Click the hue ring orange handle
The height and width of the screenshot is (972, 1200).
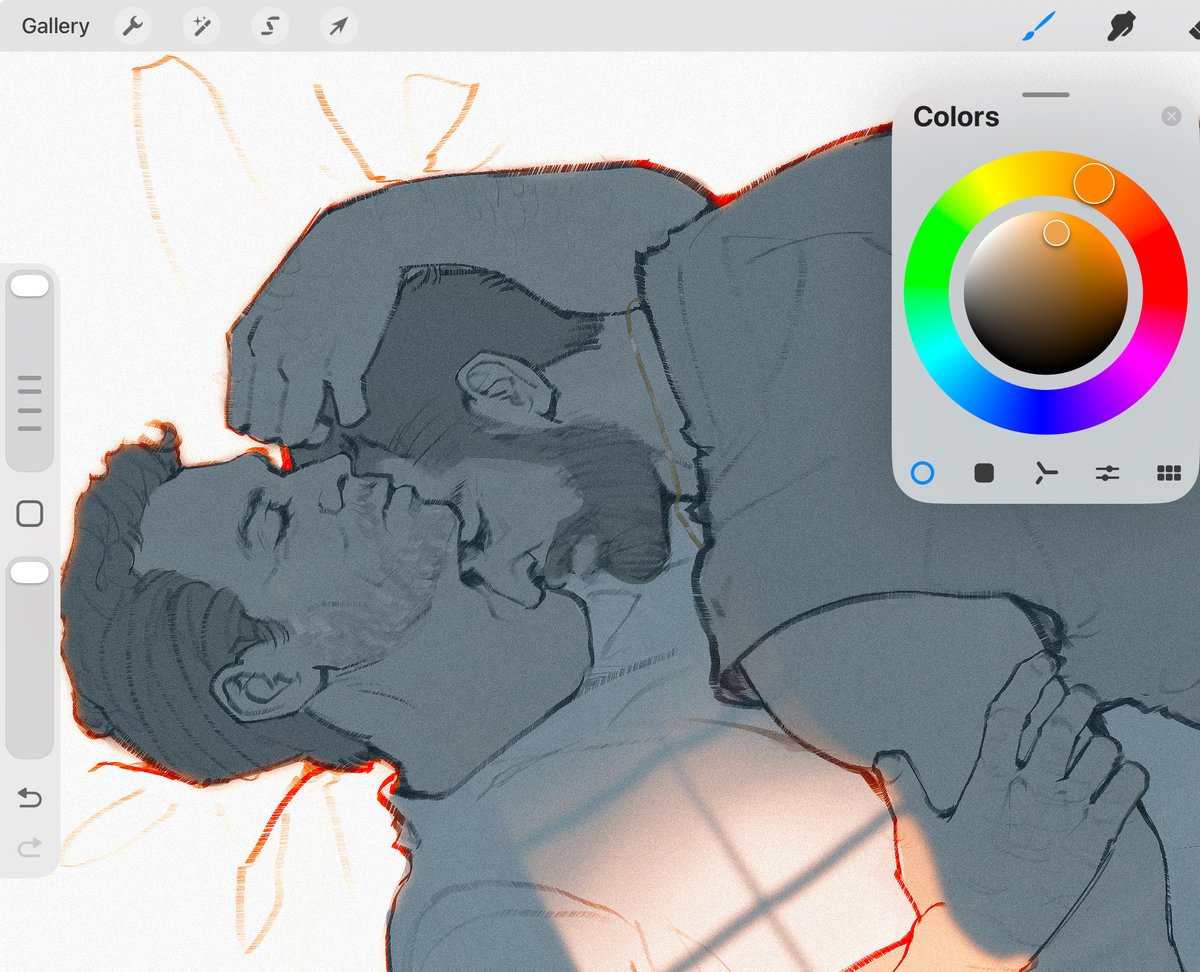pyautogui.click(x=1094, y=183)
